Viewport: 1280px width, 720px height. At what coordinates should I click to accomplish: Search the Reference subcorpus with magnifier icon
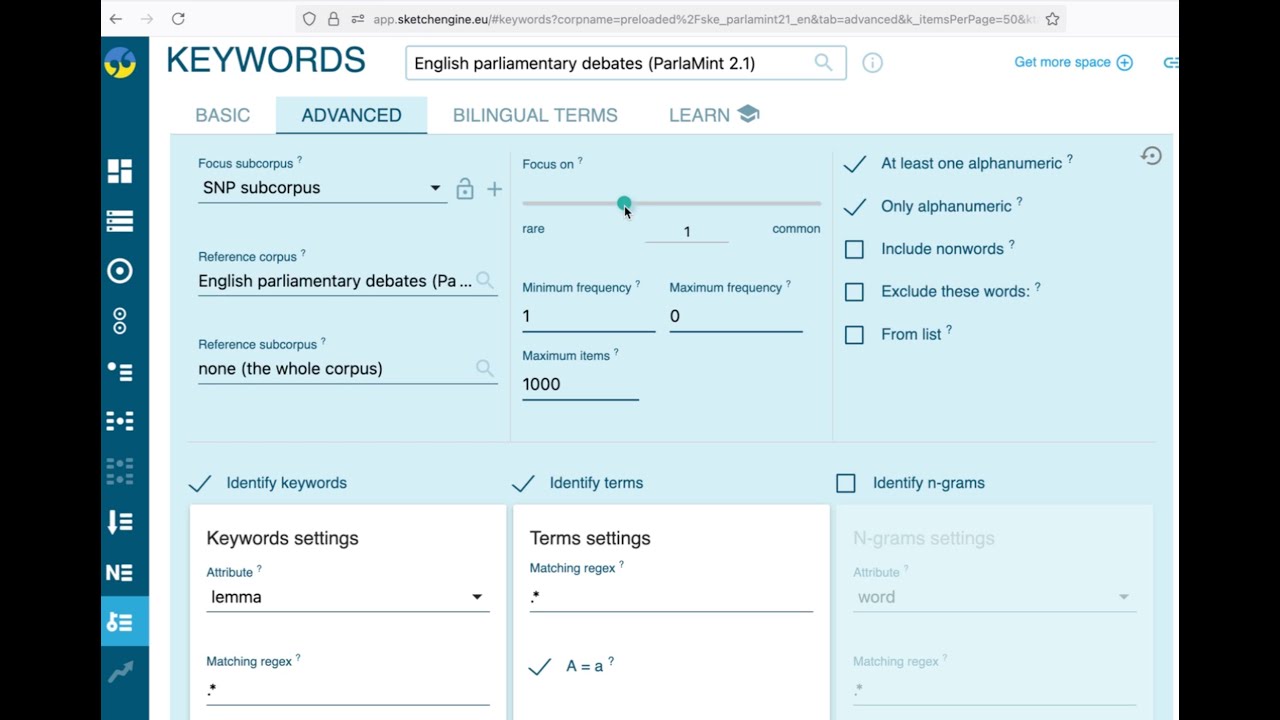coord(485,368)
